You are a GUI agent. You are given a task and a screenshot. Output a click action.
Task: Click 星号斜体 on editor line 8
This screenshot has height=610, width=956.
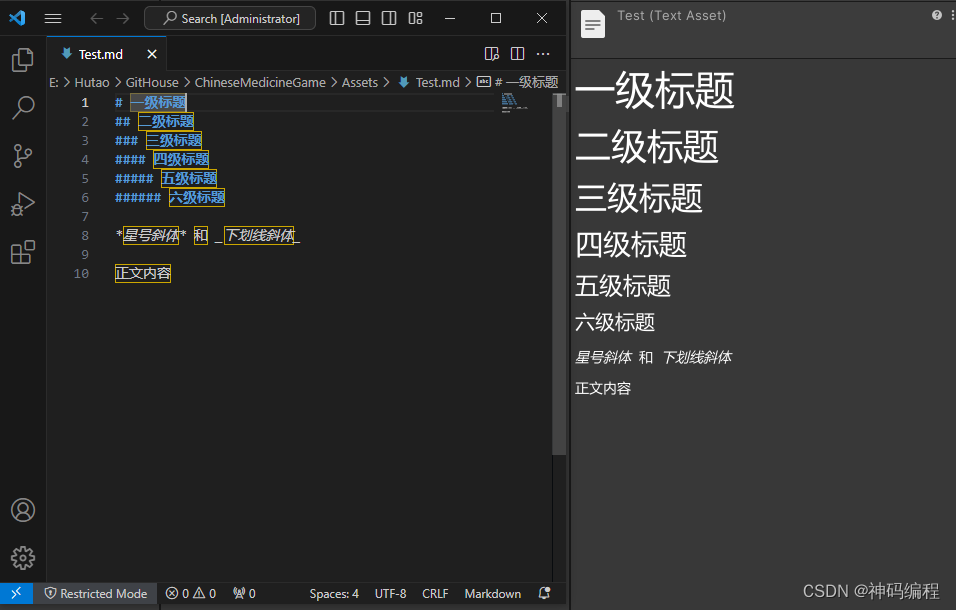(x=151, y=235)
